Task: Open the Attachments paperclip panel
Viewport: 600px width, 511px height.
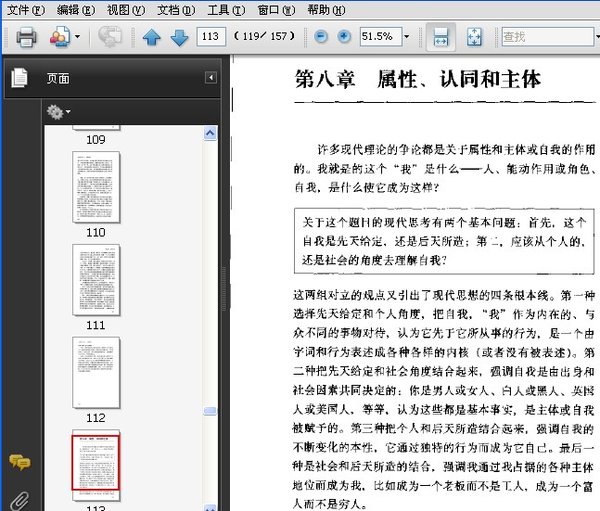Action: pyautogui.click(x=19, y=499)
